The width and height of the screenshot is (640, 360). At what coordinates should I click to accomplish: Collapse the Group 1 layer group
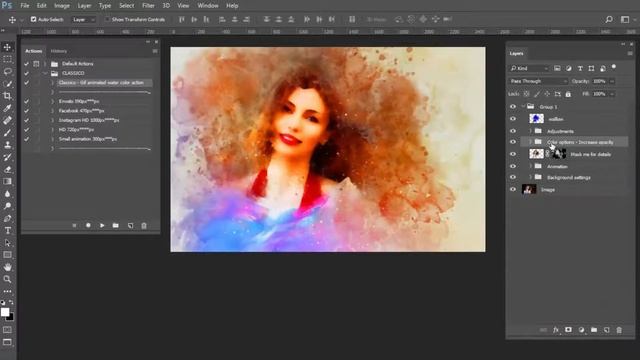click(x=523, y=107)
